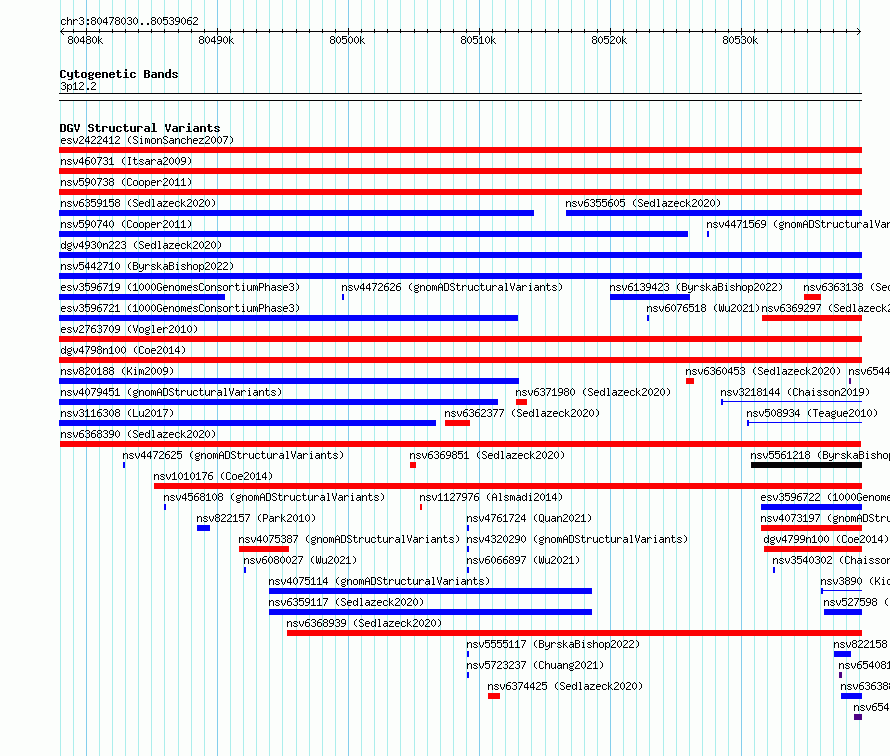Select the 3p12.2 cytogenetic band label

78,86
